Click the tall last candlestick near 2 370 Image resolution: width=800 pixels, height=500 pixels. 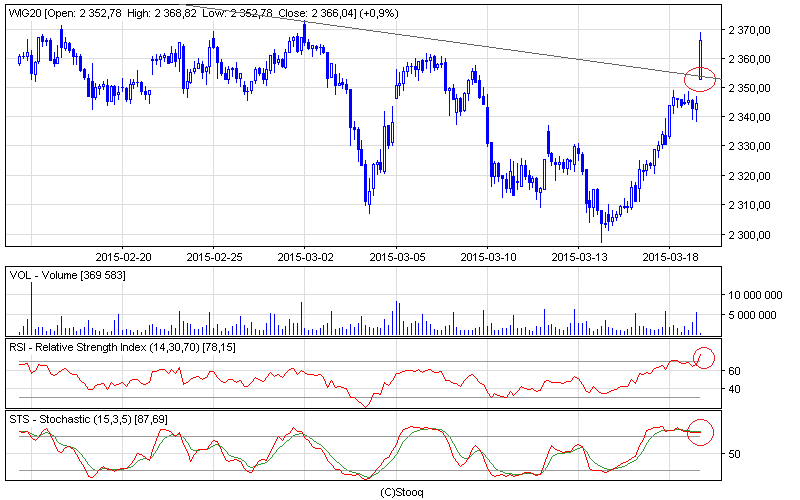pyautogui.click(x=701, y=57)
